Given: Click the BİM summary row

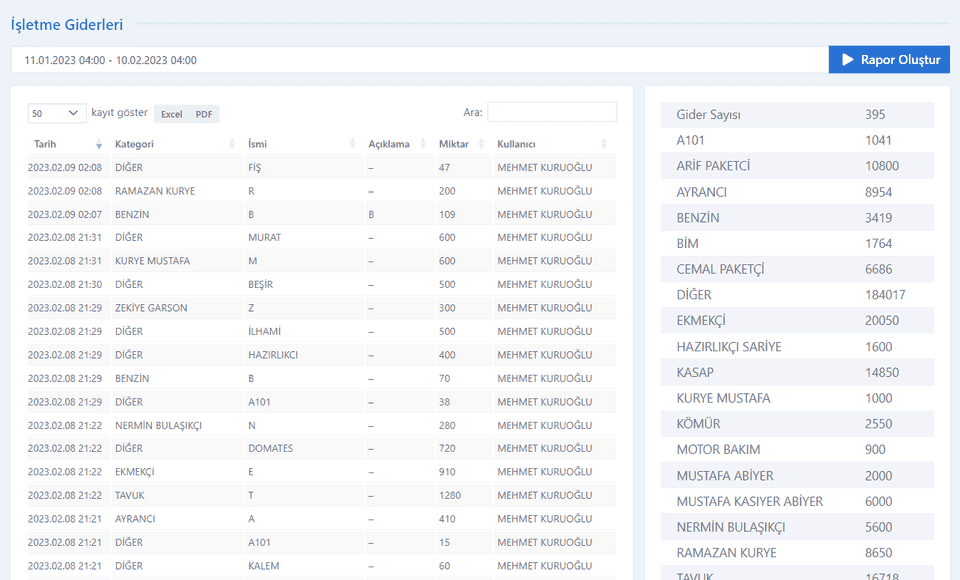Looking at the screenshot, I should click(797, 243).
